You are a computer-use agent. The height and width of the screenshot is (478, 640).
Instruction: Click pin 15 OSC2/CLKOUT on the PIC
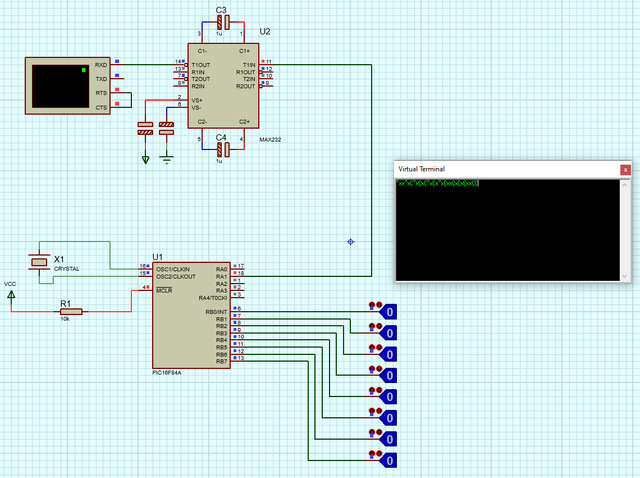(145, 276)
